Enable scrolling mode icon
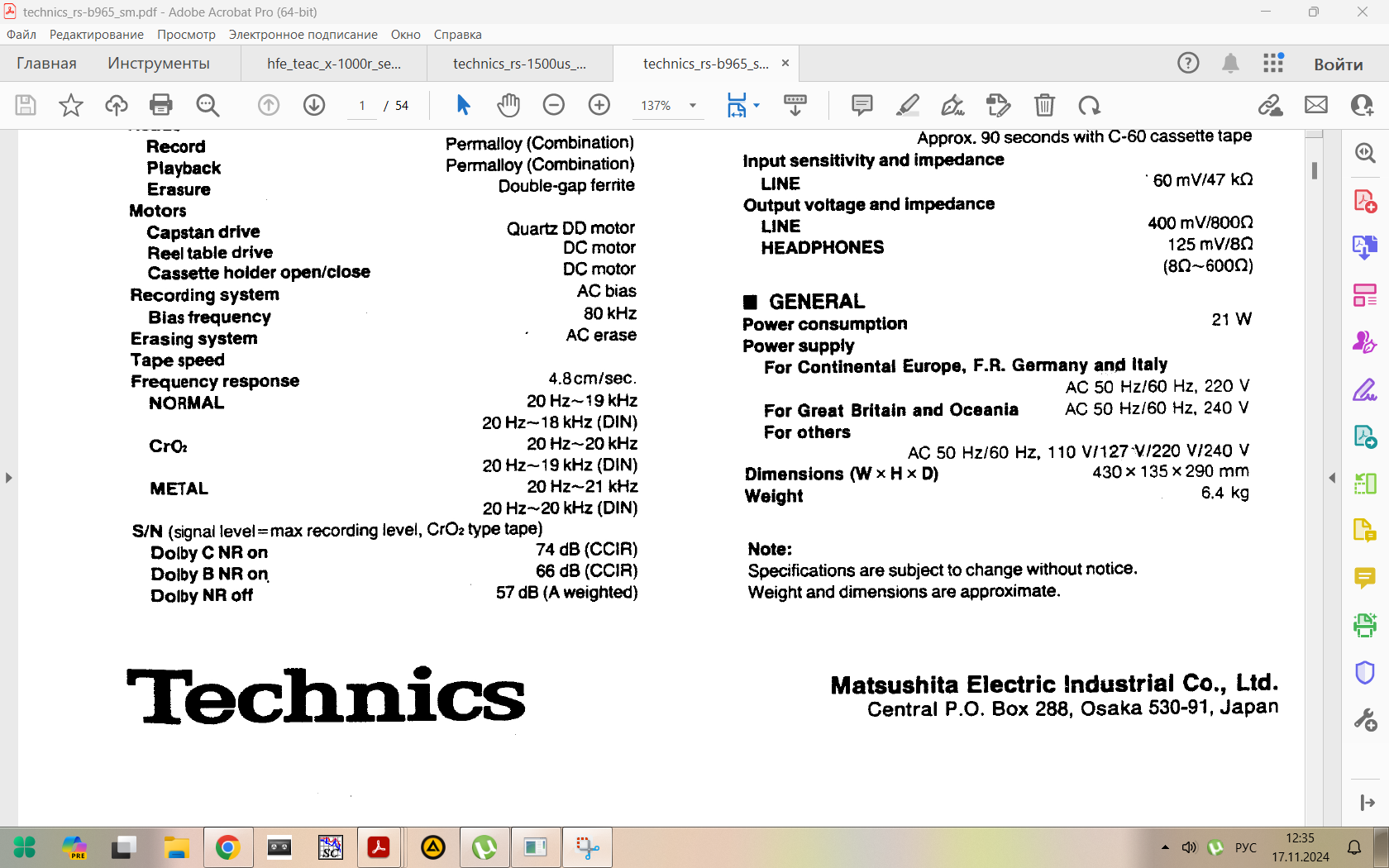 (795, 105)
